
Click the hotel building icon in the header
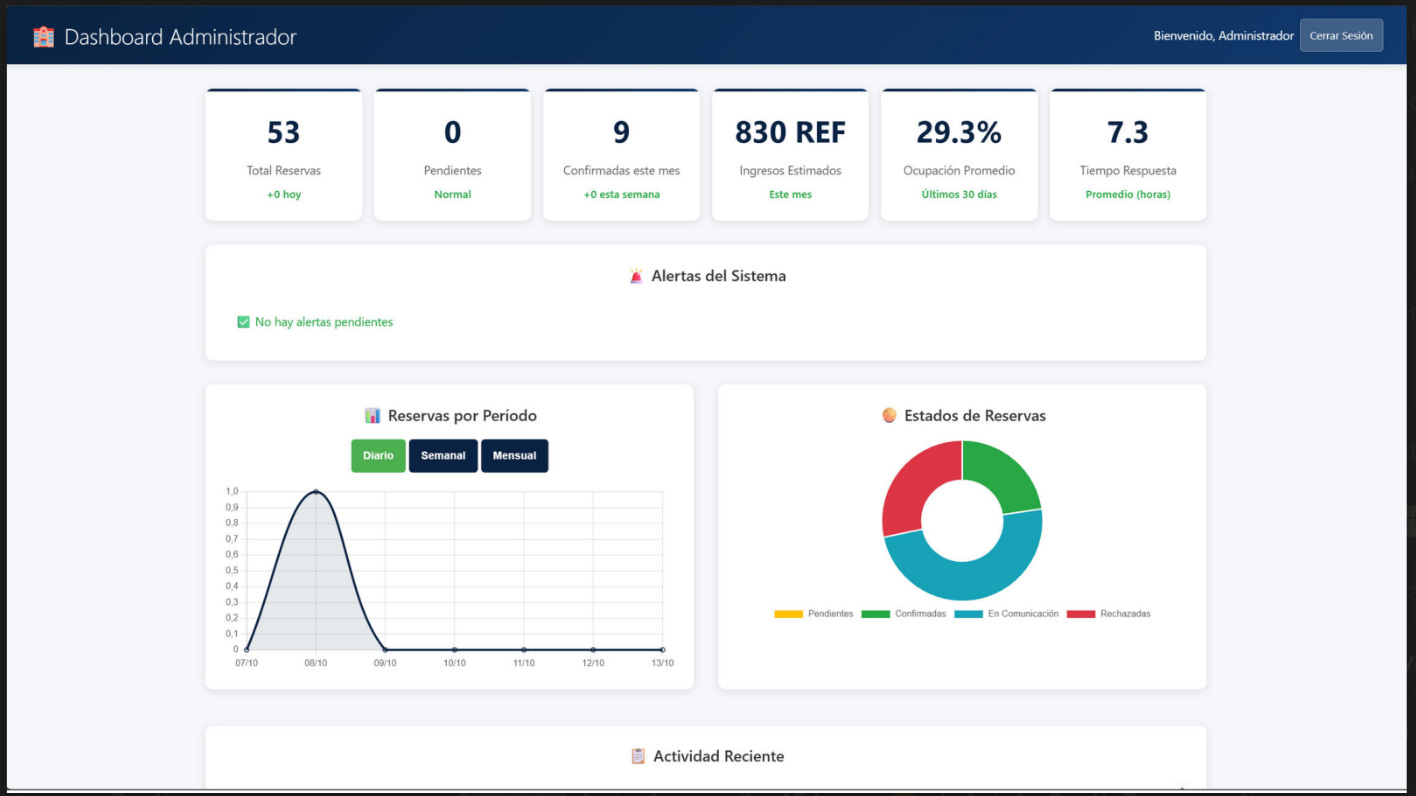42,35
